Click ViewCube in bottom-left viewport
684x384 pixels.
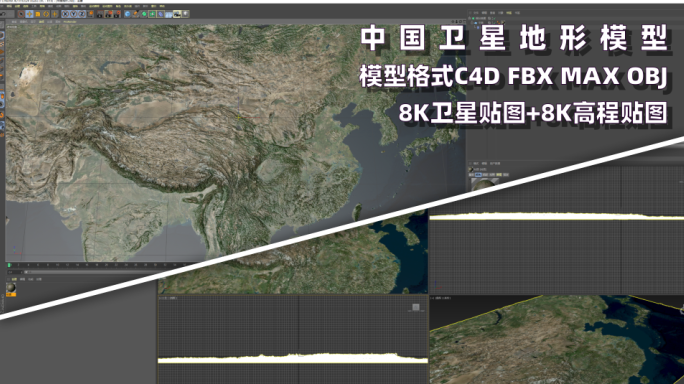click(x=416, y=308)
